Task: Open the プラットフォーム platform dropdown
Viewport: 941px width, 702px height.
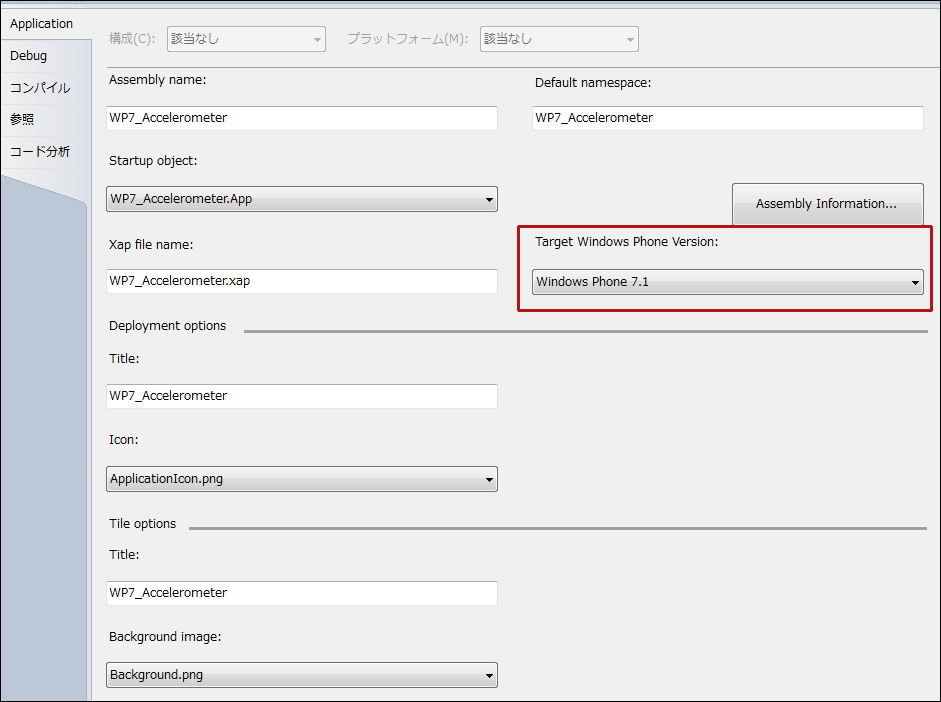Action: pyautogui.click(x=559, y=39)
